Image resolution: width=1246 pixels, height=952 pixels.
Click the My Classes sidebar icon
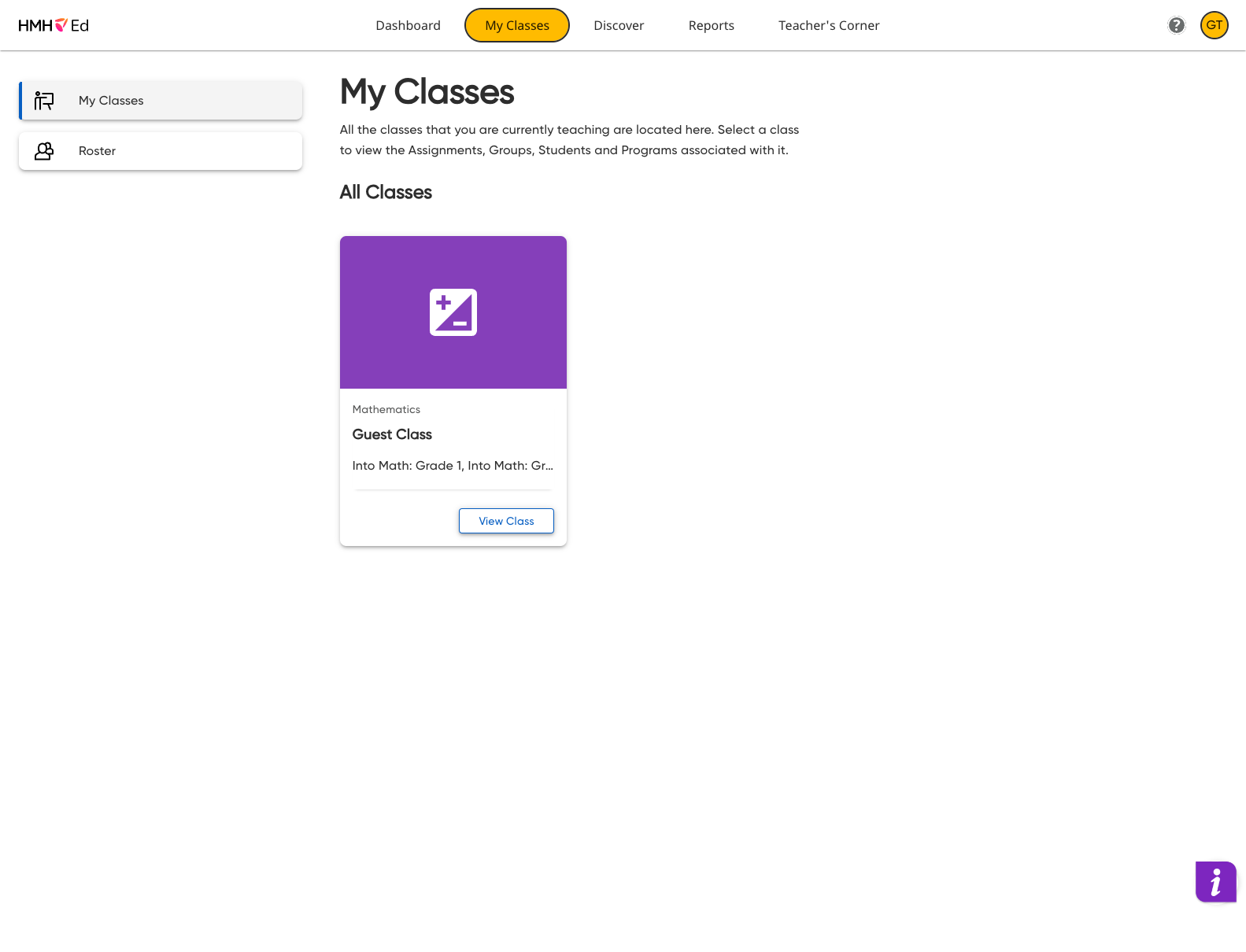(x=44, y=101)
